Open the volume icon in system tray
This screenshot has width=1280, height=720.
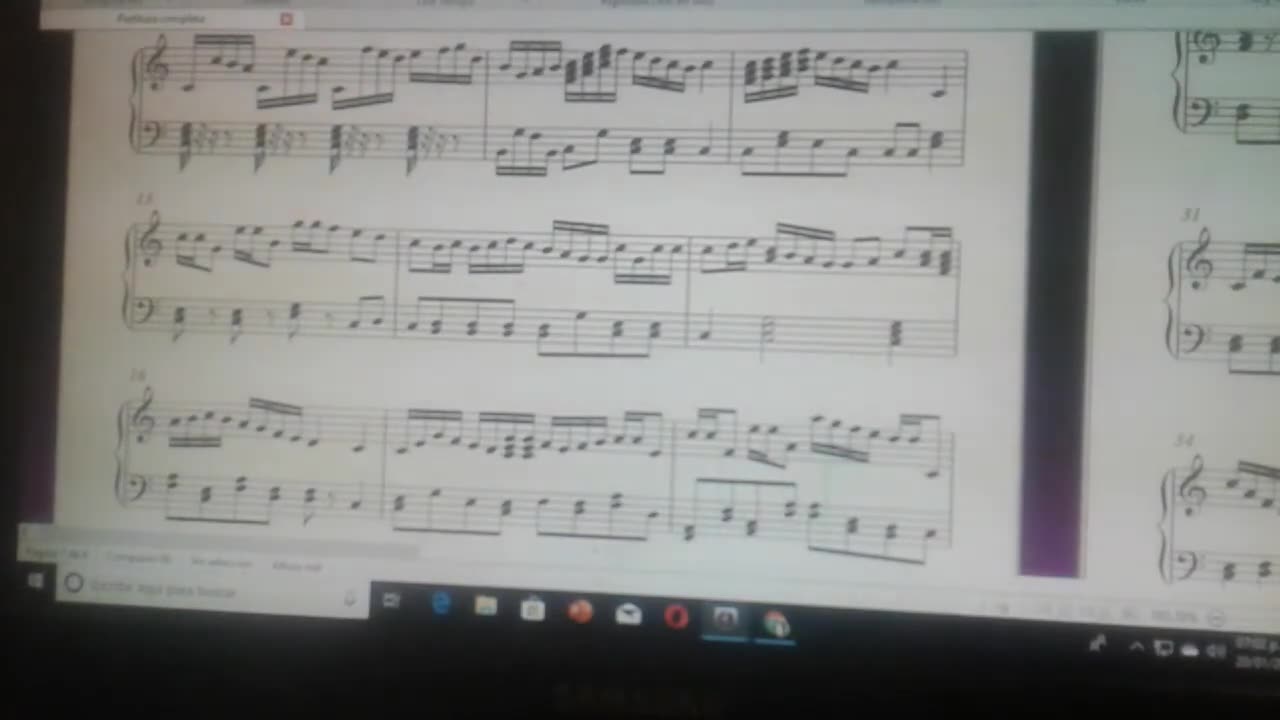tap(1217, 650)
